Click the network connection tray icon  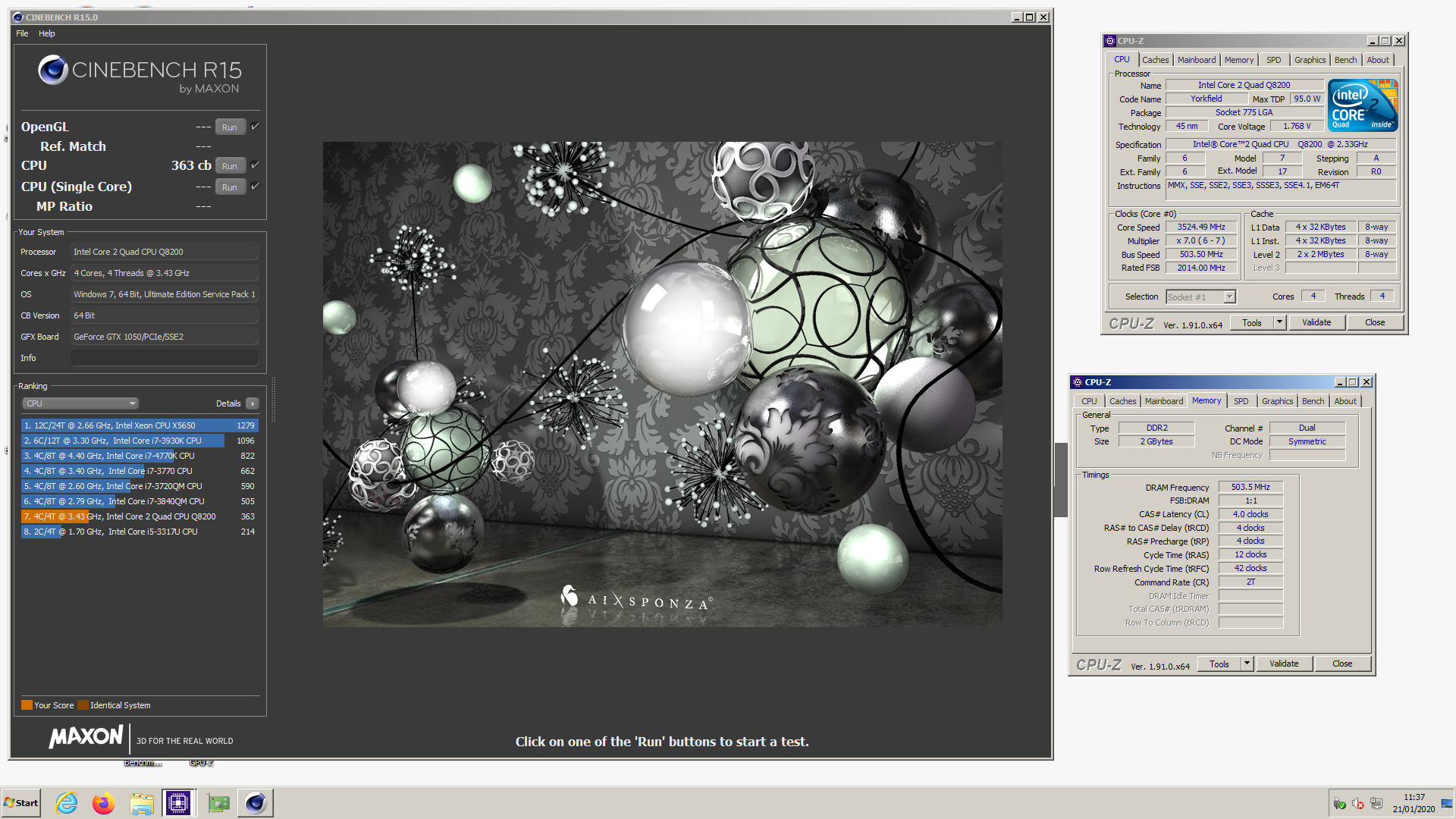pyautogui.click(x=1376, y=804)
